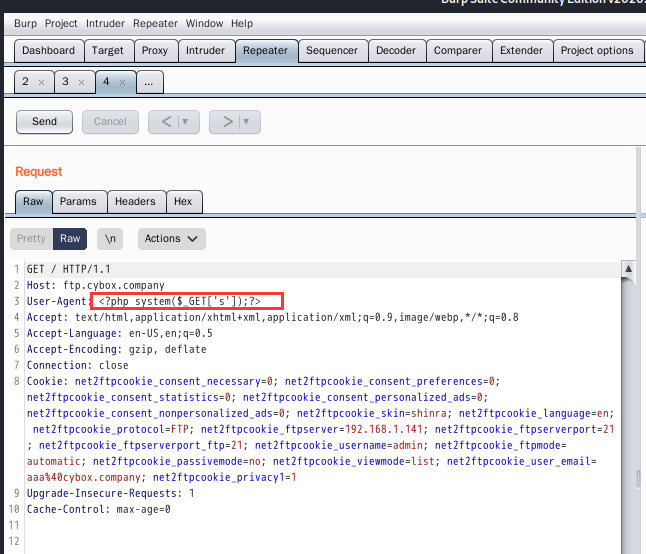This screenshot has width=646, height=554.
Task: Click the scrollbar up arrow in the request editor
Action: point(628,269)
